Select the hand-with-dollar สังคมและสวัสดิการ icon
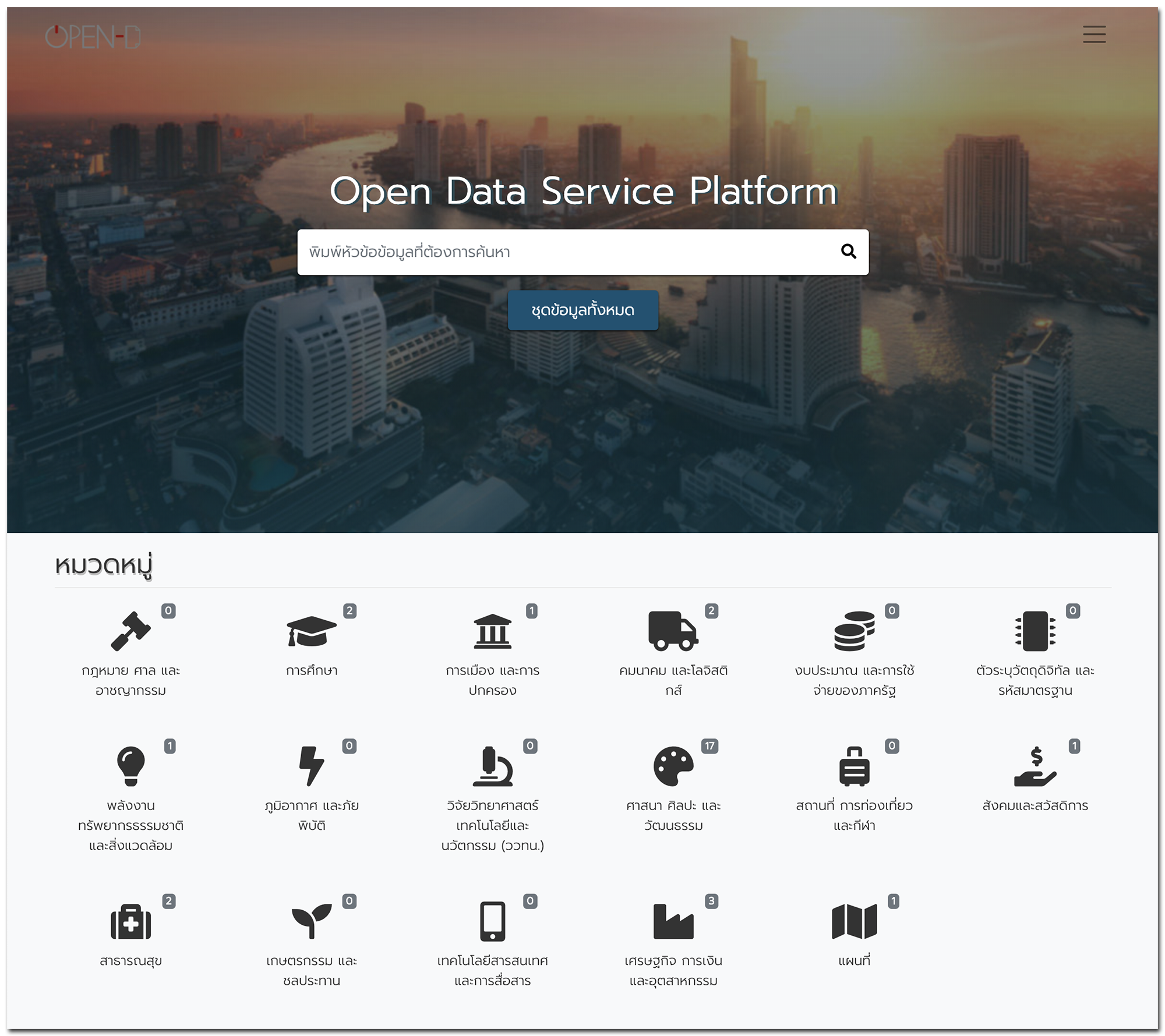The height and width of the screenshot is (1036, 1165). 1036,766
